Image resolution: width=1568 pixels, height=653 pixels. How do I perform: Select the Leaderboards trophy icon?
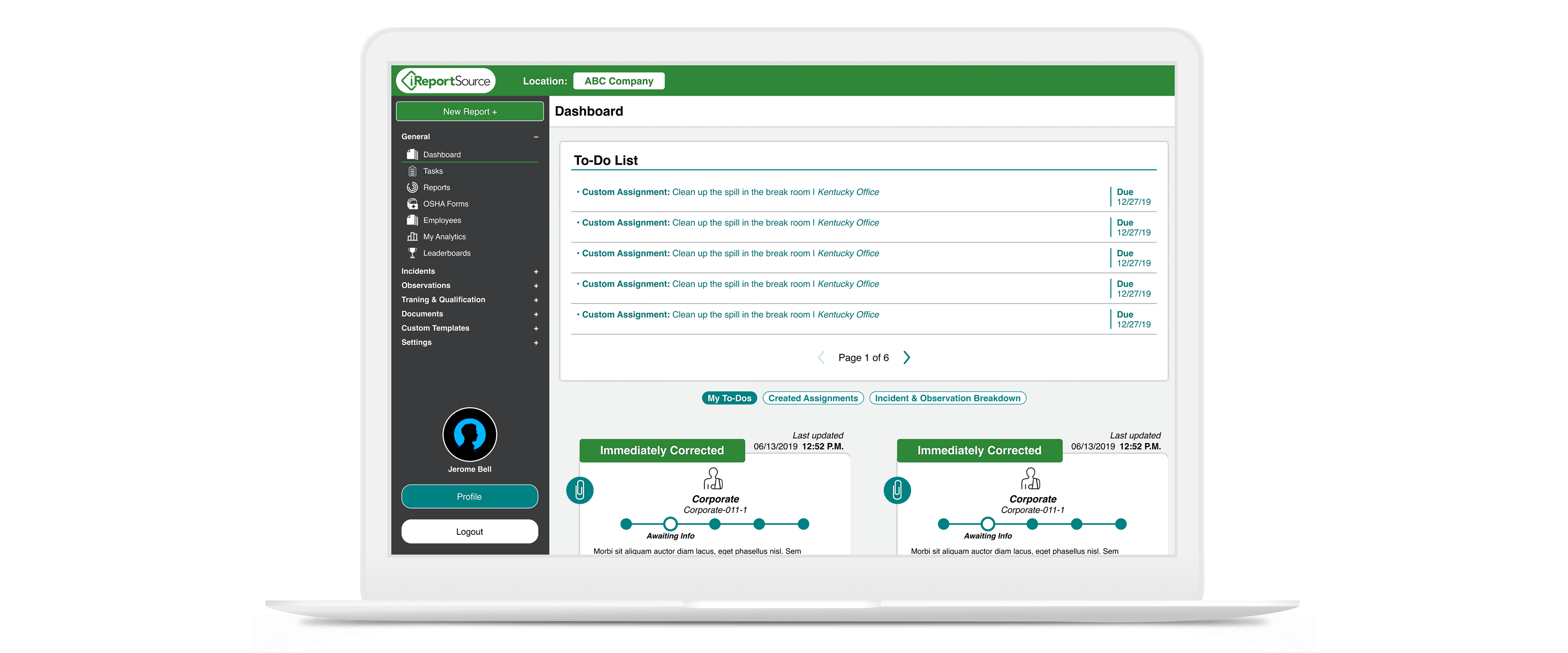click(x=412, y=253)
